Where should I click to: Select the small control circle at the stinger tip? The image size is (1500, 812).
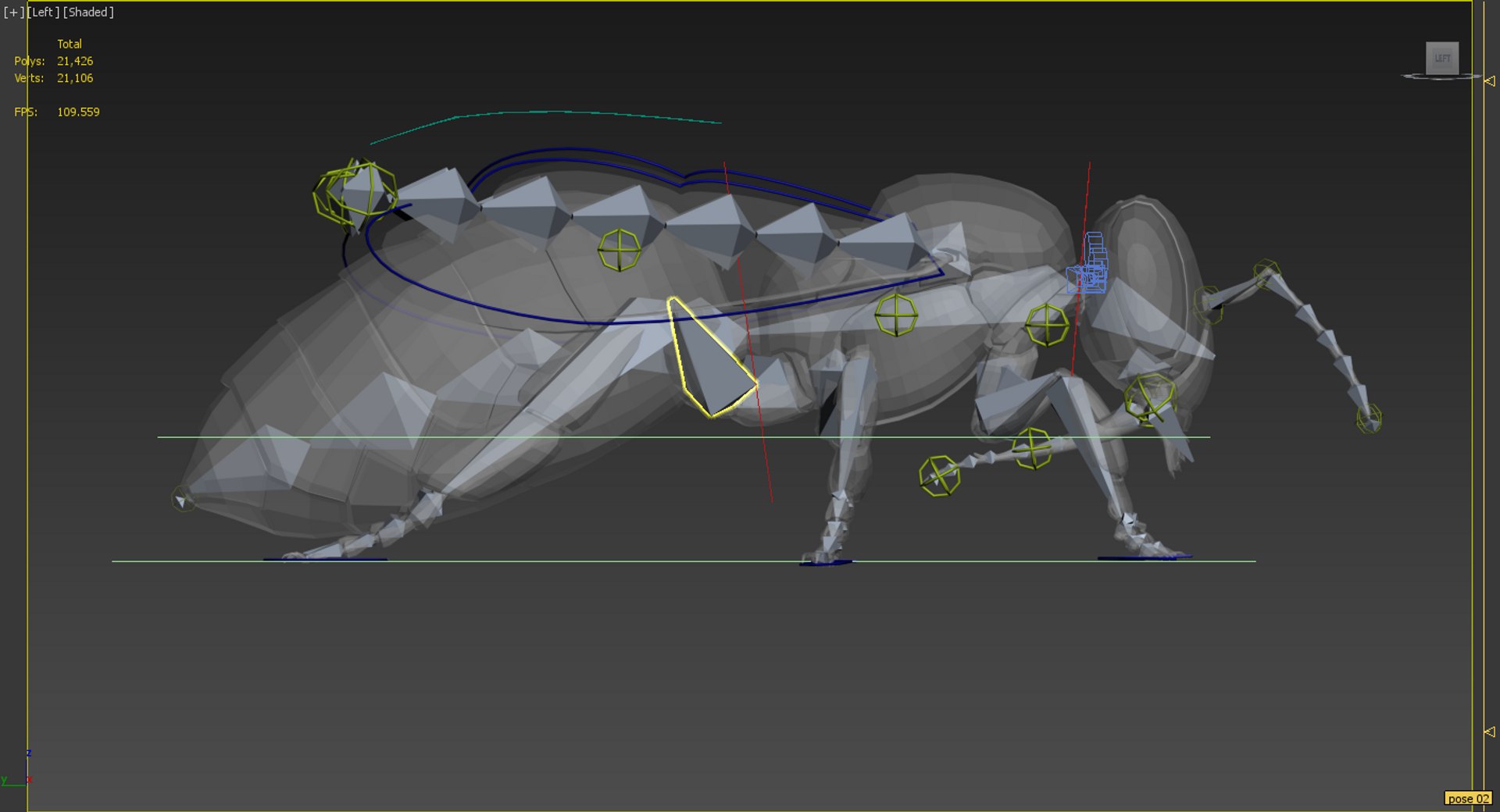183,499
